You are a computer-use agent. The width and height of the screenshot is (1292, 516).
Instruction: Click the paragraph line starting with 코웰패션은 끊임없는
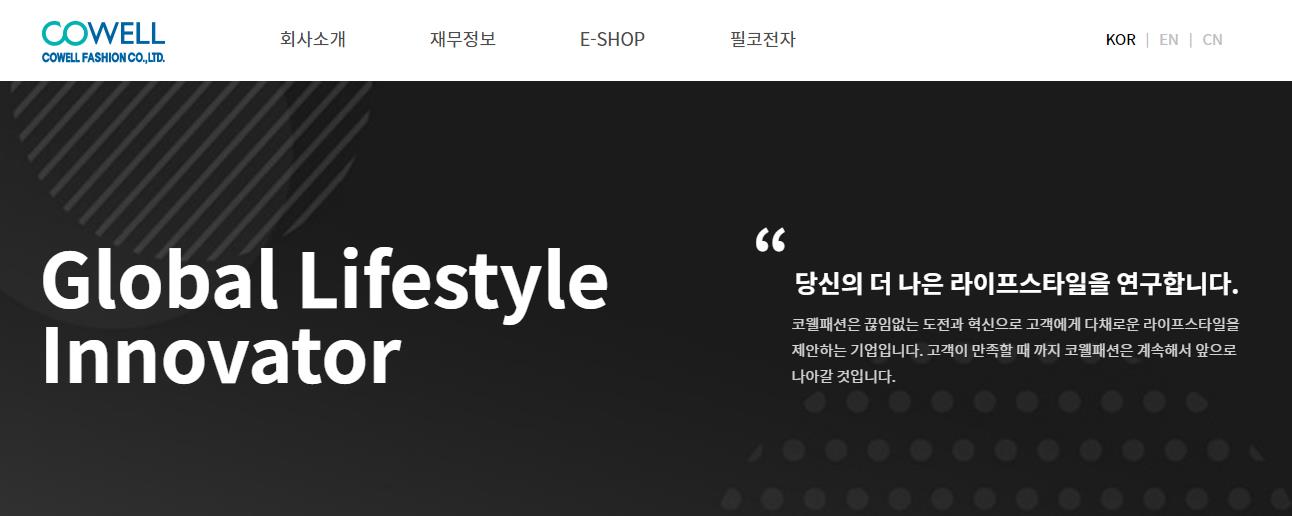[1016, 325]
